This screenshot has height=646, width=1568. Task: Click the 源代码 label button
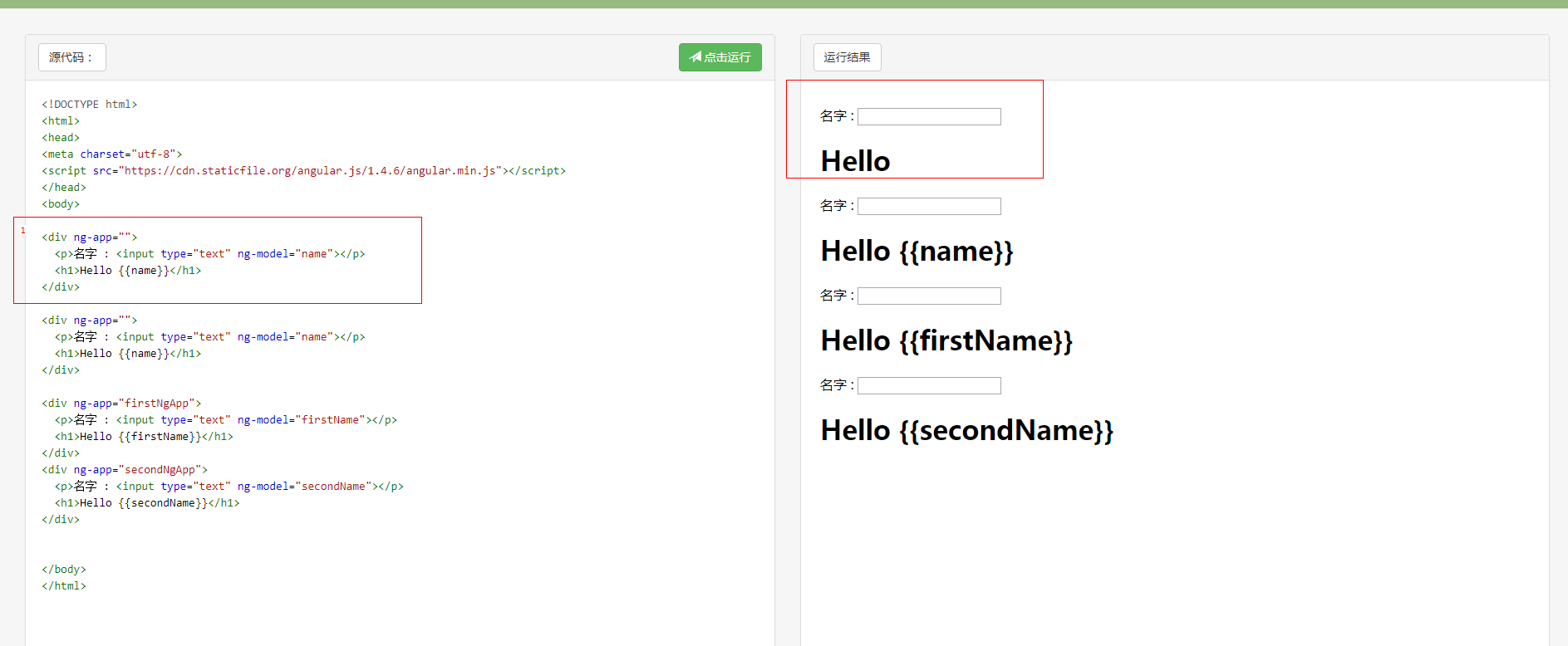pos(71,57)
